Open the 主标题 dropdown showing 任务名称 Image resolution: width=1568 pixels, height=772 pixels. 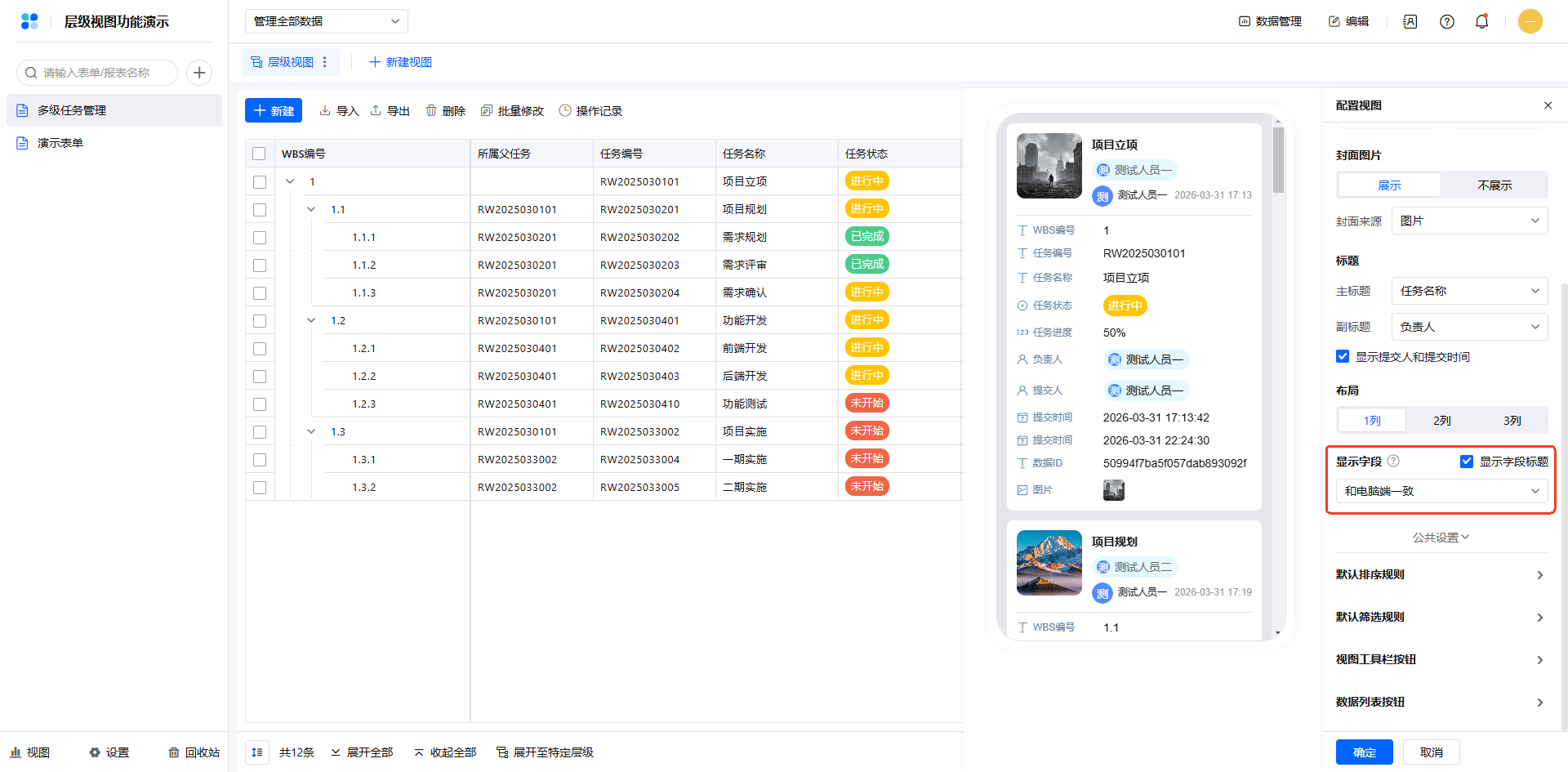(1468, 291)
